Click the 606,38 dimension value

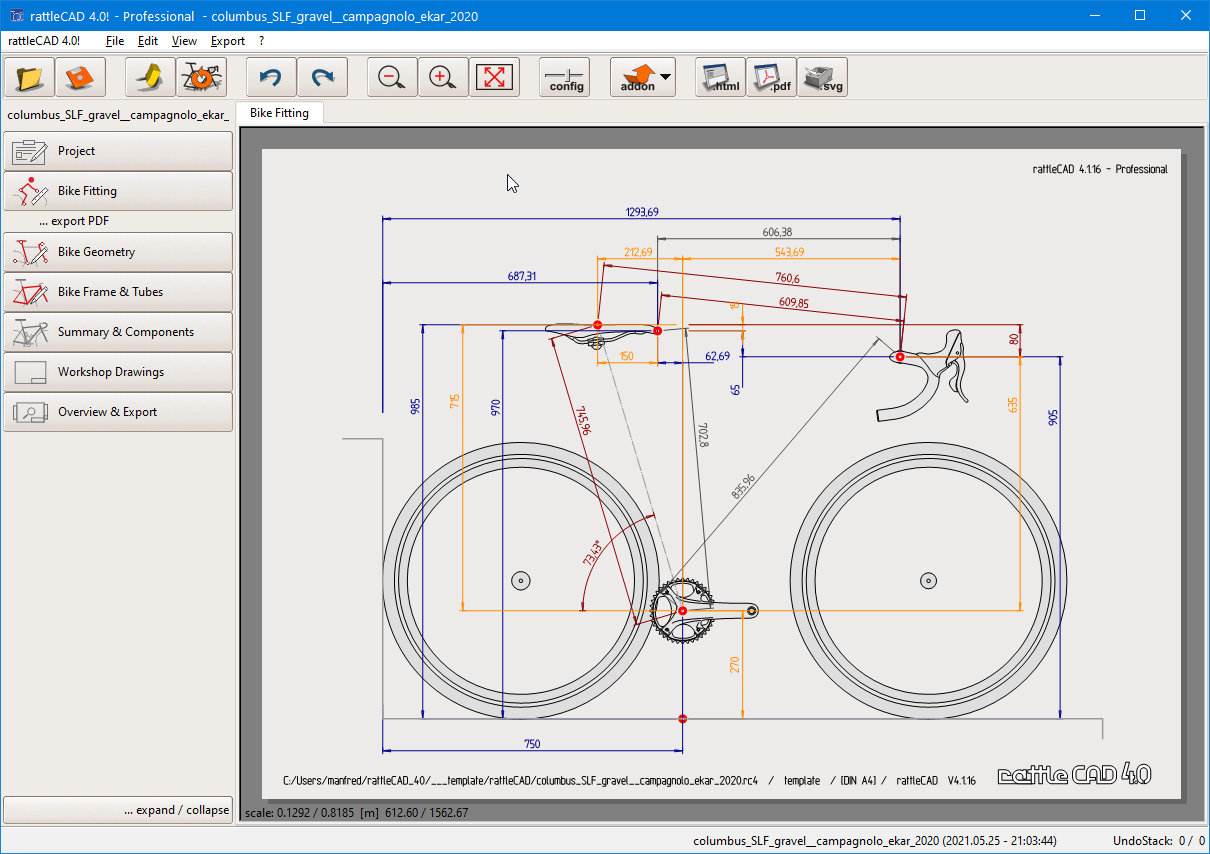pyautogui.click(x=777, y=232)
